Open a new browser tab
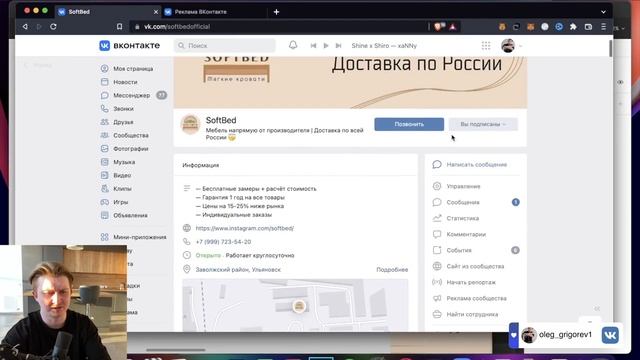The image size is (640, 360). [276, 12]
